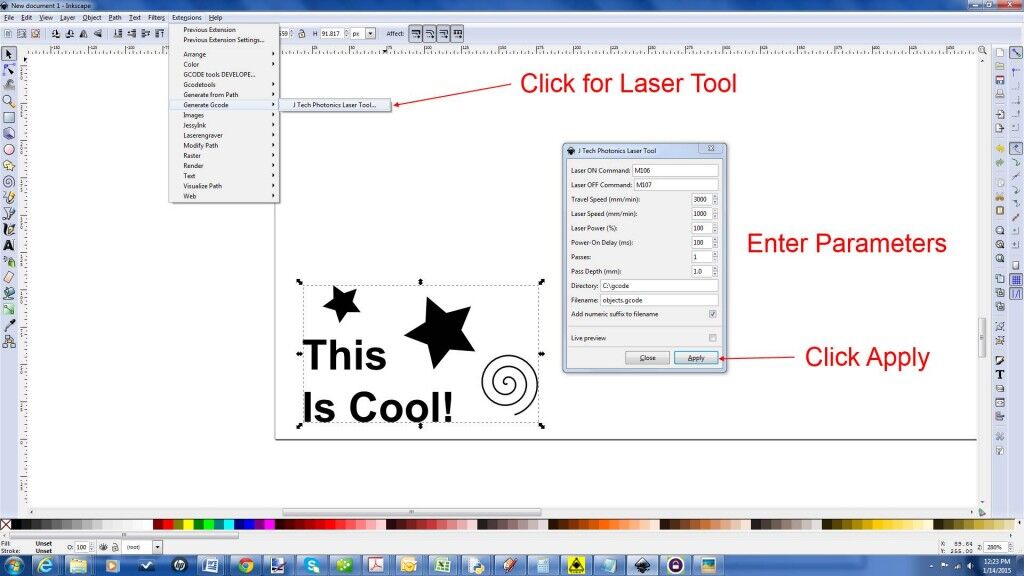Open Google Chrome from the taskbar
Screen dimensions: 1024x576
[x=246, y=565]
